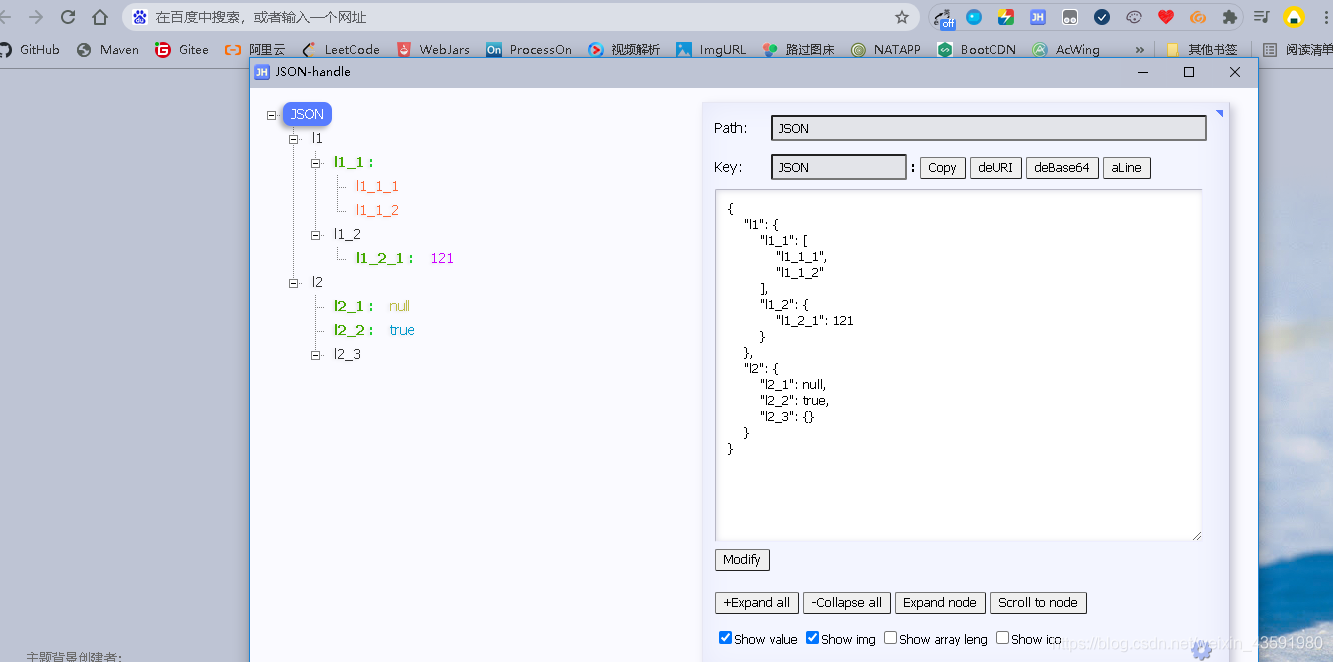Click the Path input field
The width and height of the screenshot is (1333, 662).
989,128
